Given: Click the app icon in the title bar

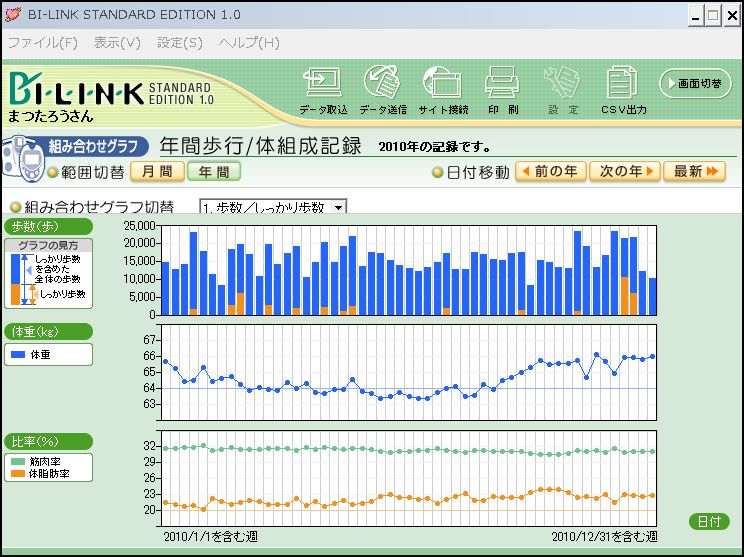Looking at the screenshot, I should pyautogui.click(x=13, y=14).
